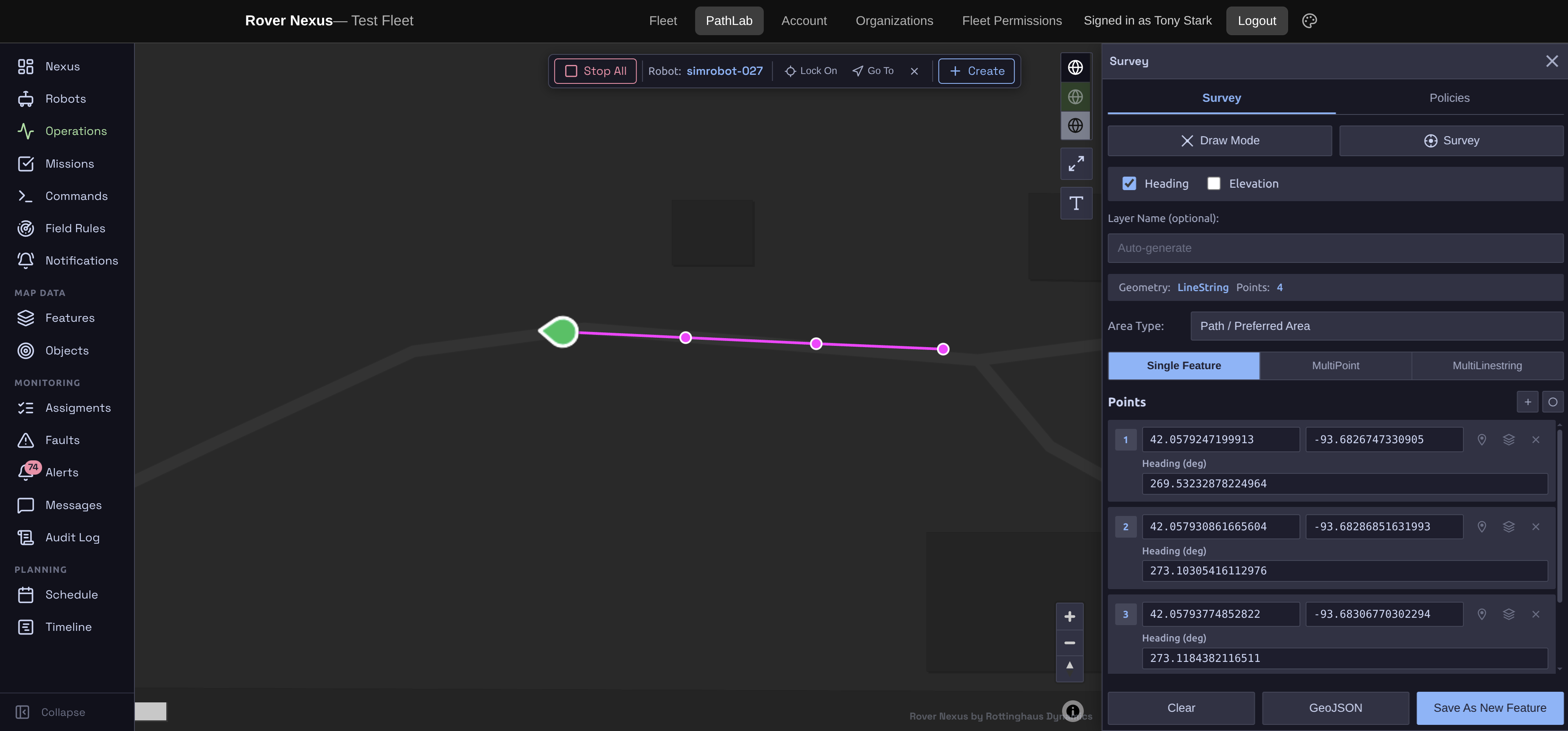Open the Account nav item

804,21
